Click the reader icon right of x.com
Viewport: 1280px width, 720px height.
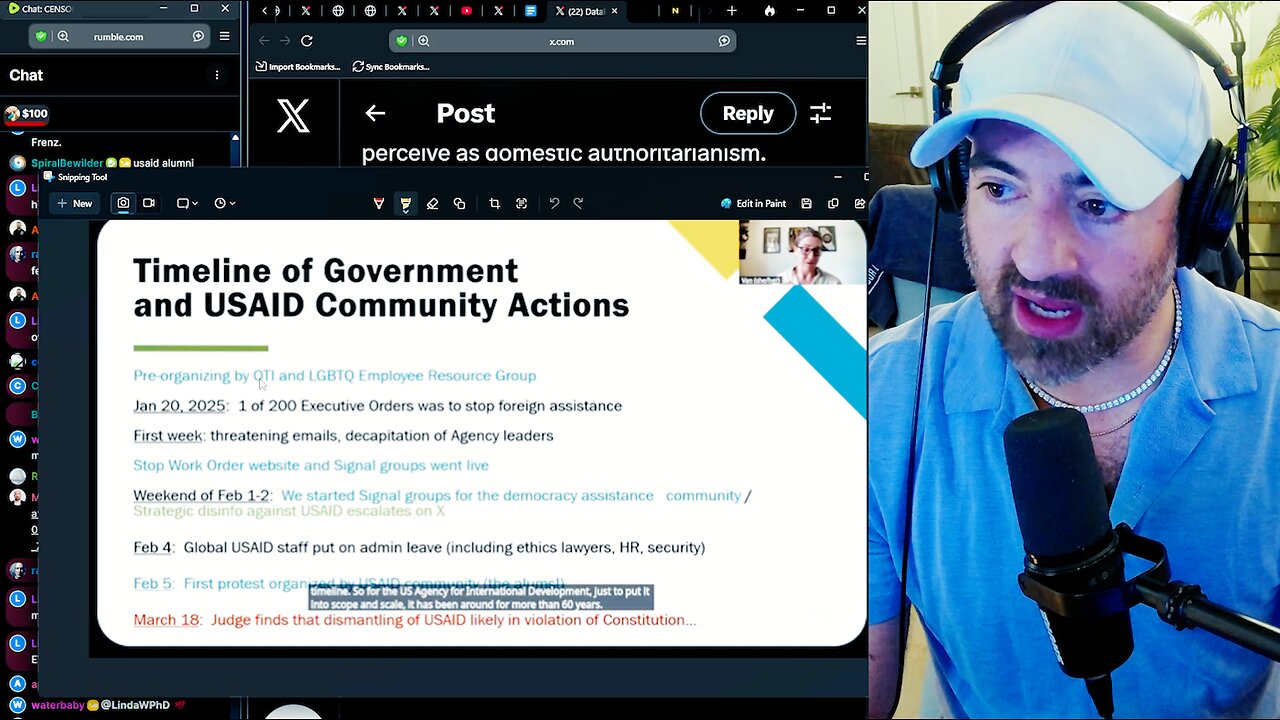[724, 41]
